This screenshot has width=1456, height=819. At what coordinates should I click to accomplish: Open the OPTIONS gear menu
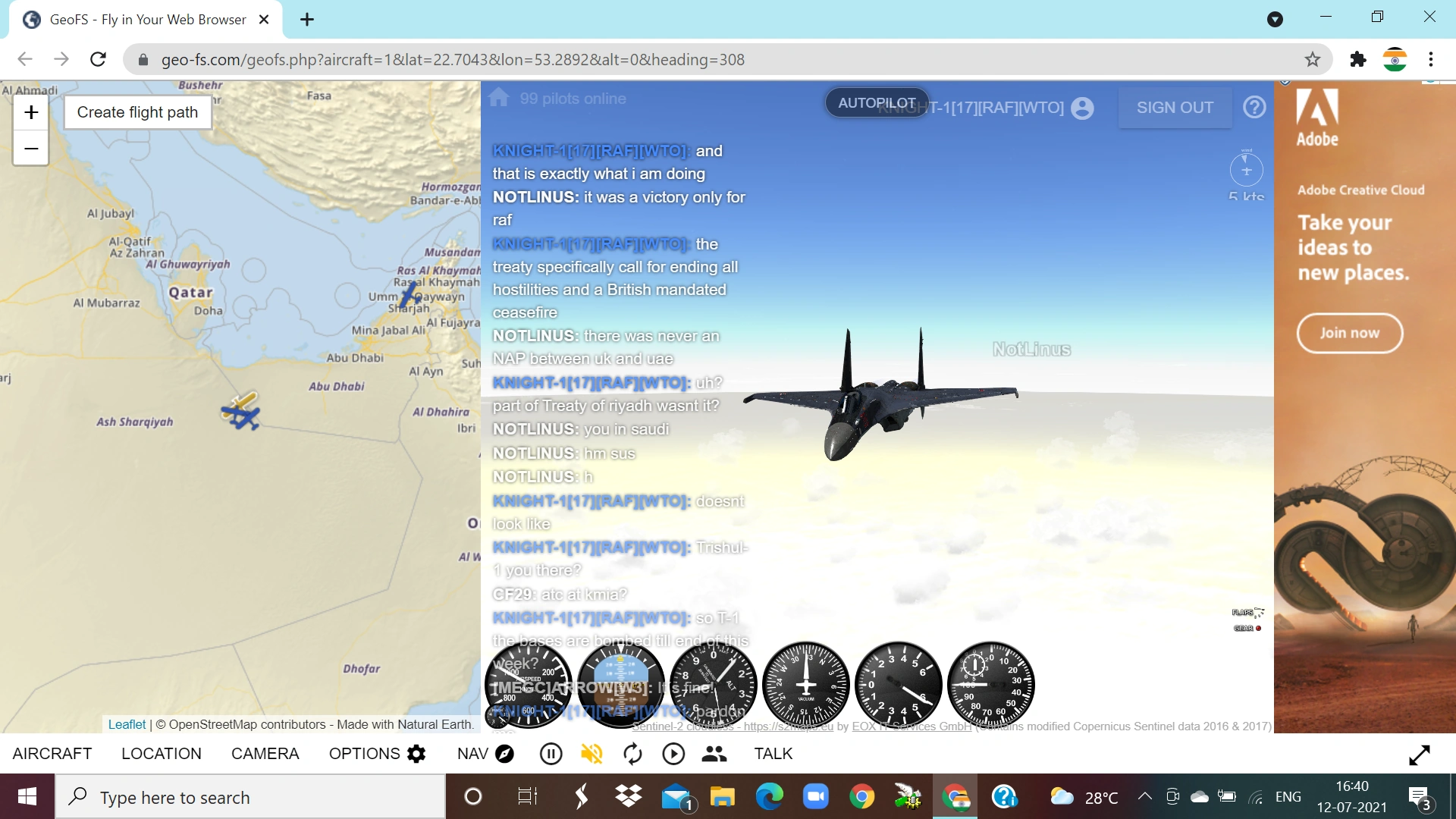pos(377,754)
